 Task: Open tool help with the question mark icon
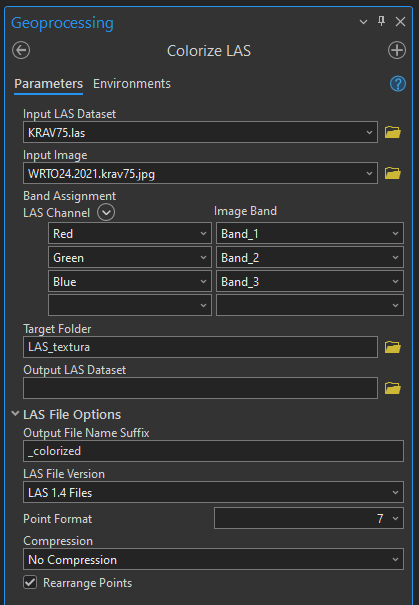pos(398,84)
